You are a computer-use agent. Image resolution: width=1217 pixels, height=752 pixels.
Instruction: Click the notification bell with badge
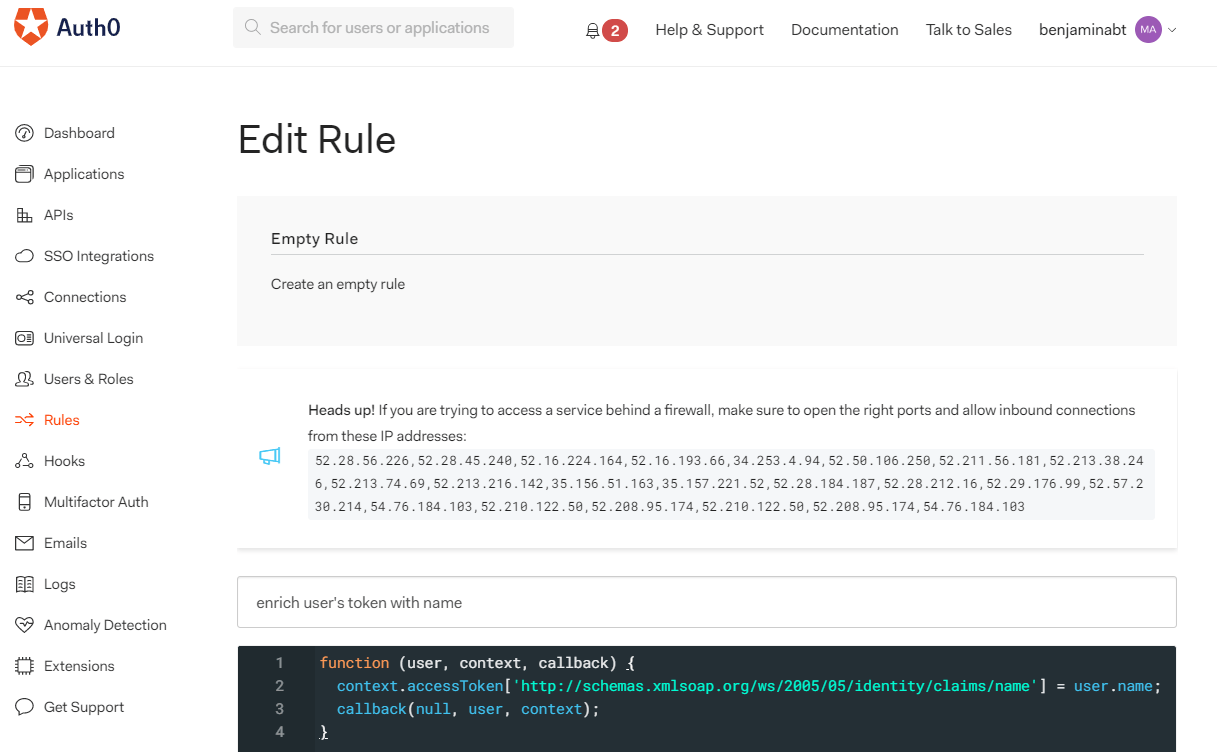(607, 30)
